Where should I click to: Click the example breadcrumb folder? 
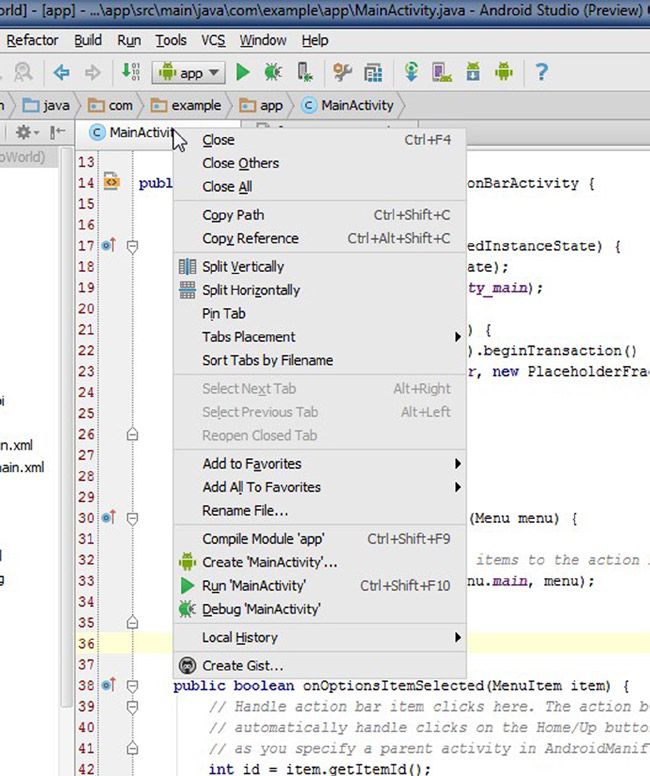pos(186,105)
